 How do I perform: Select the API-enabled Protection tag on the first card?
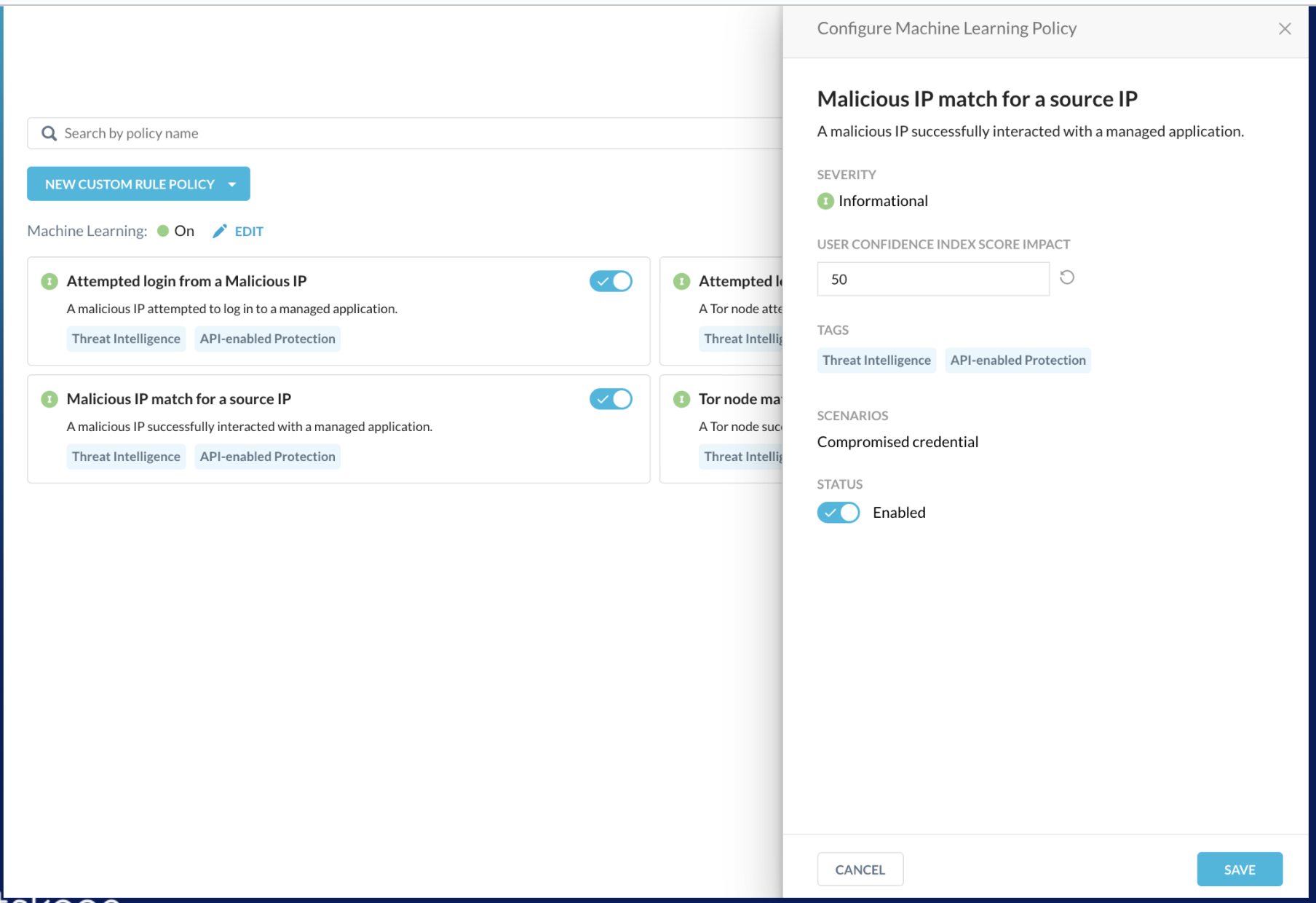coord(267,338)
